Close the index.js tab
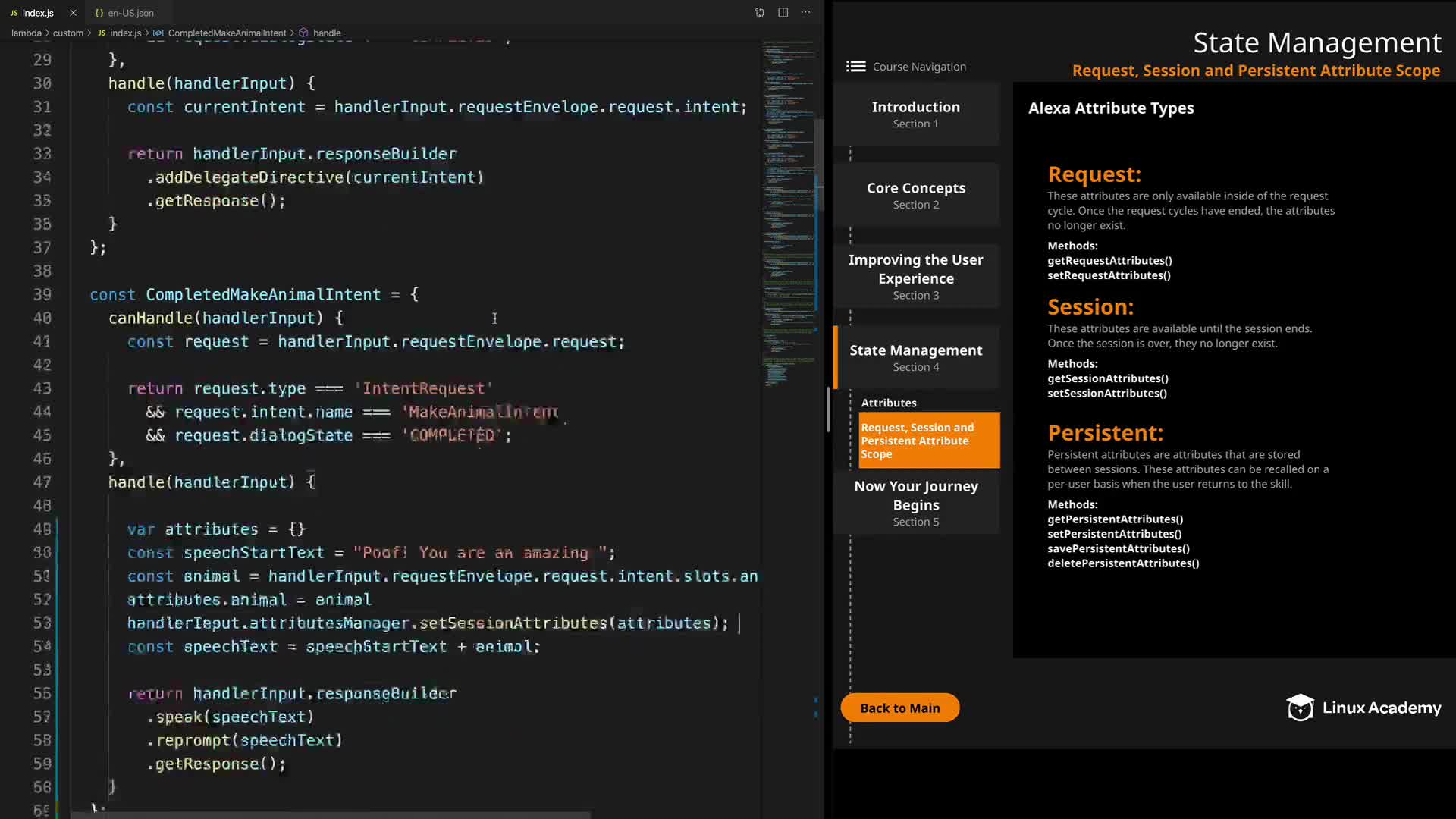The image size is (1456, 819). pyautogui.click(x=73, y=13)
